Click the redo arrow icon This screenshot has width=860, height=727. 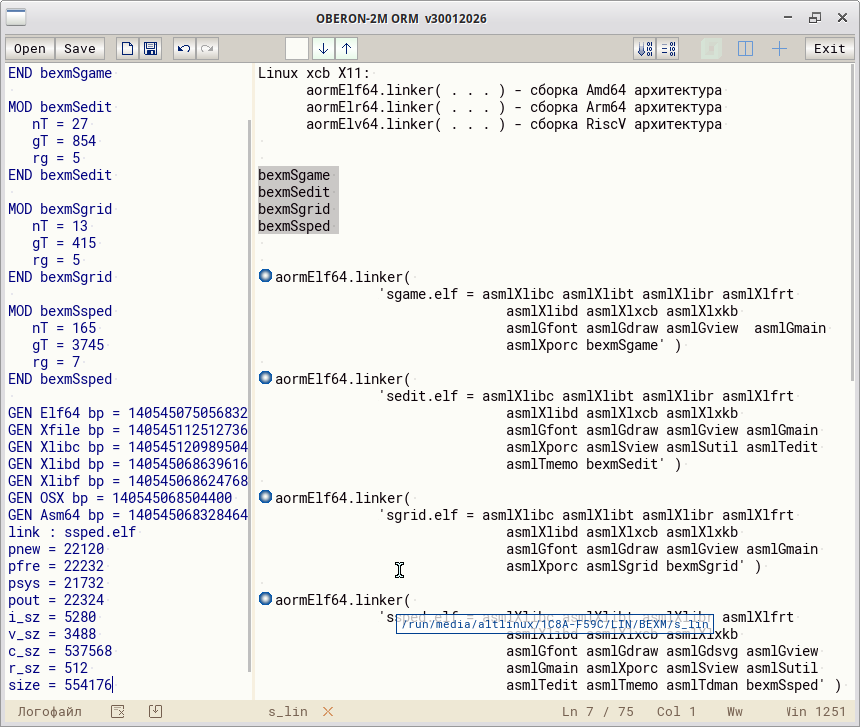[x=208, y=48]
